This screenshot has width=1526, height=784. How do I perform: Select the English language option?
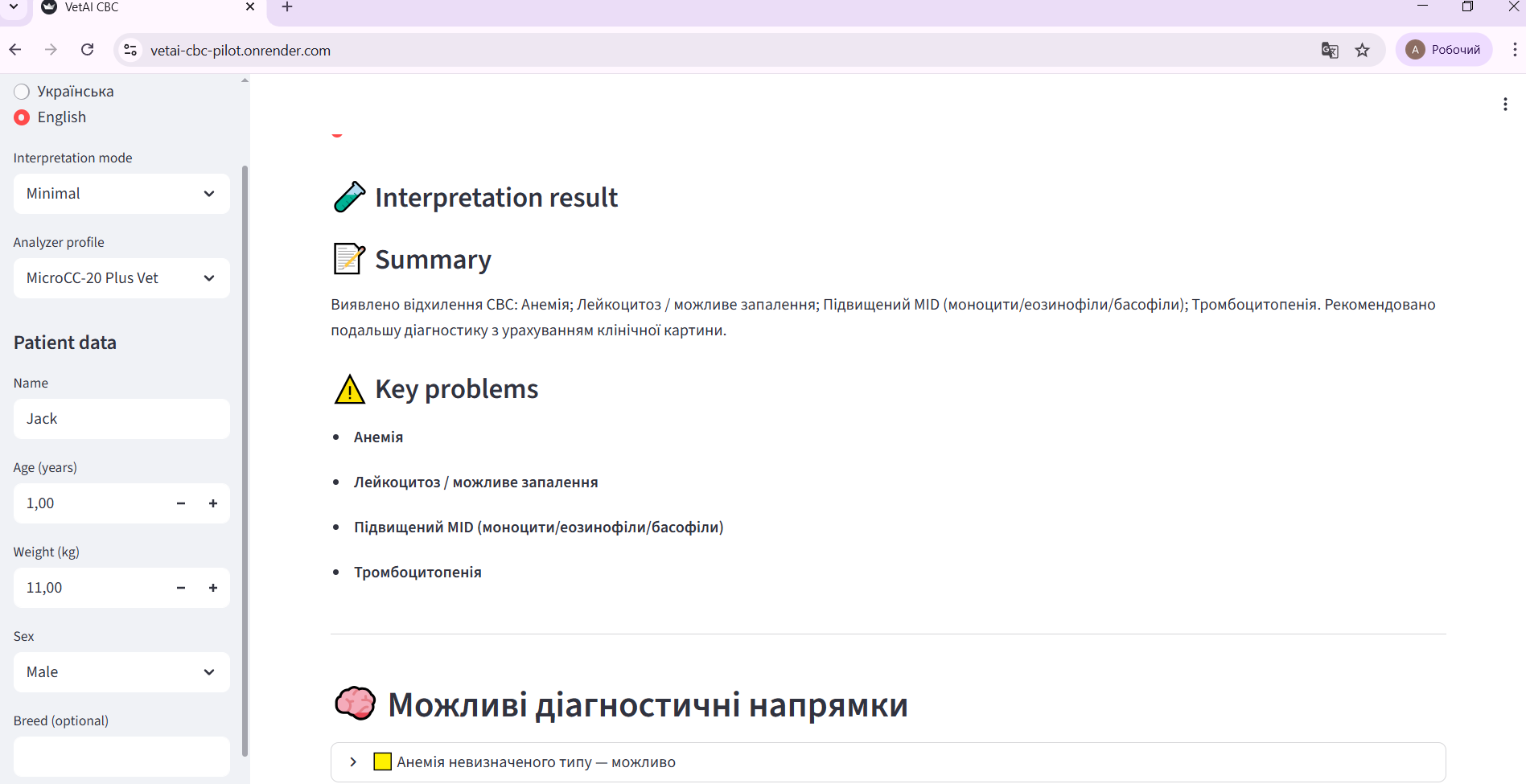point(22,117)
